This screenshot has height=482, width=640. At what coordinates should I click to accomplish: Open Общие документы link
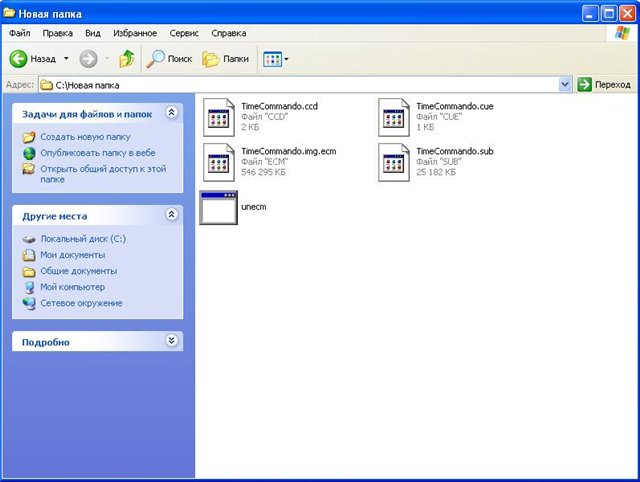79,271
